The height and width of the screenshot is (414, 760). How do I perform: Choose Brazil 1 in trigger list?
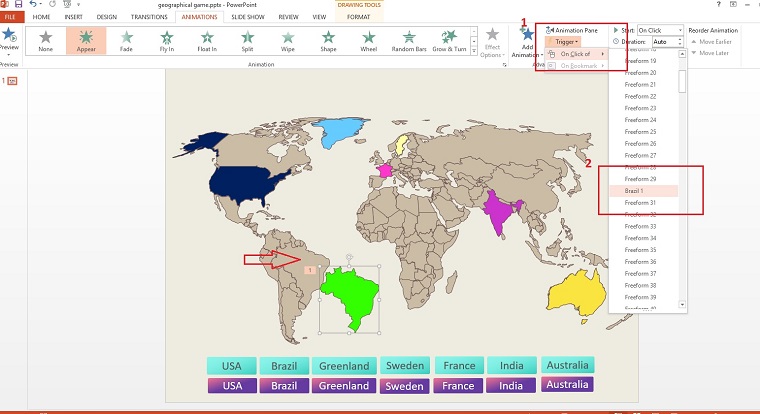pos(634,190)
